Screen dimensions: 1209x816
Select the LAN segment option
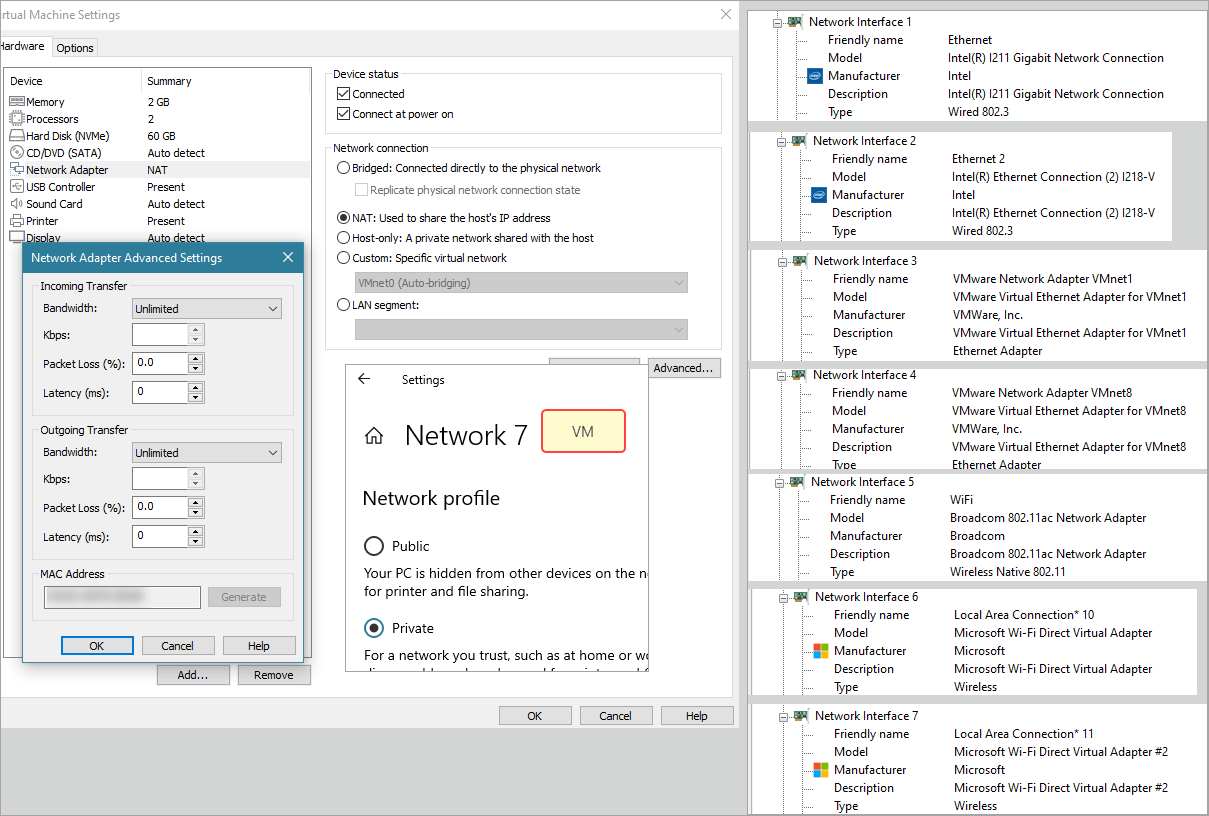click(x=344, y=305)
